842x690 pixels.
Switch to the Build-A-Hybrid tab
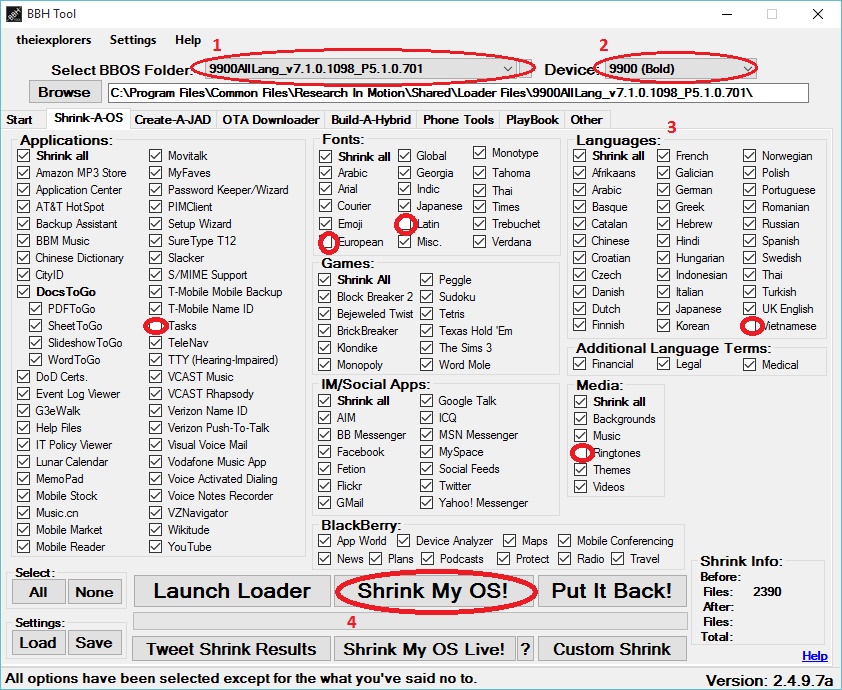tap(371, 120)
